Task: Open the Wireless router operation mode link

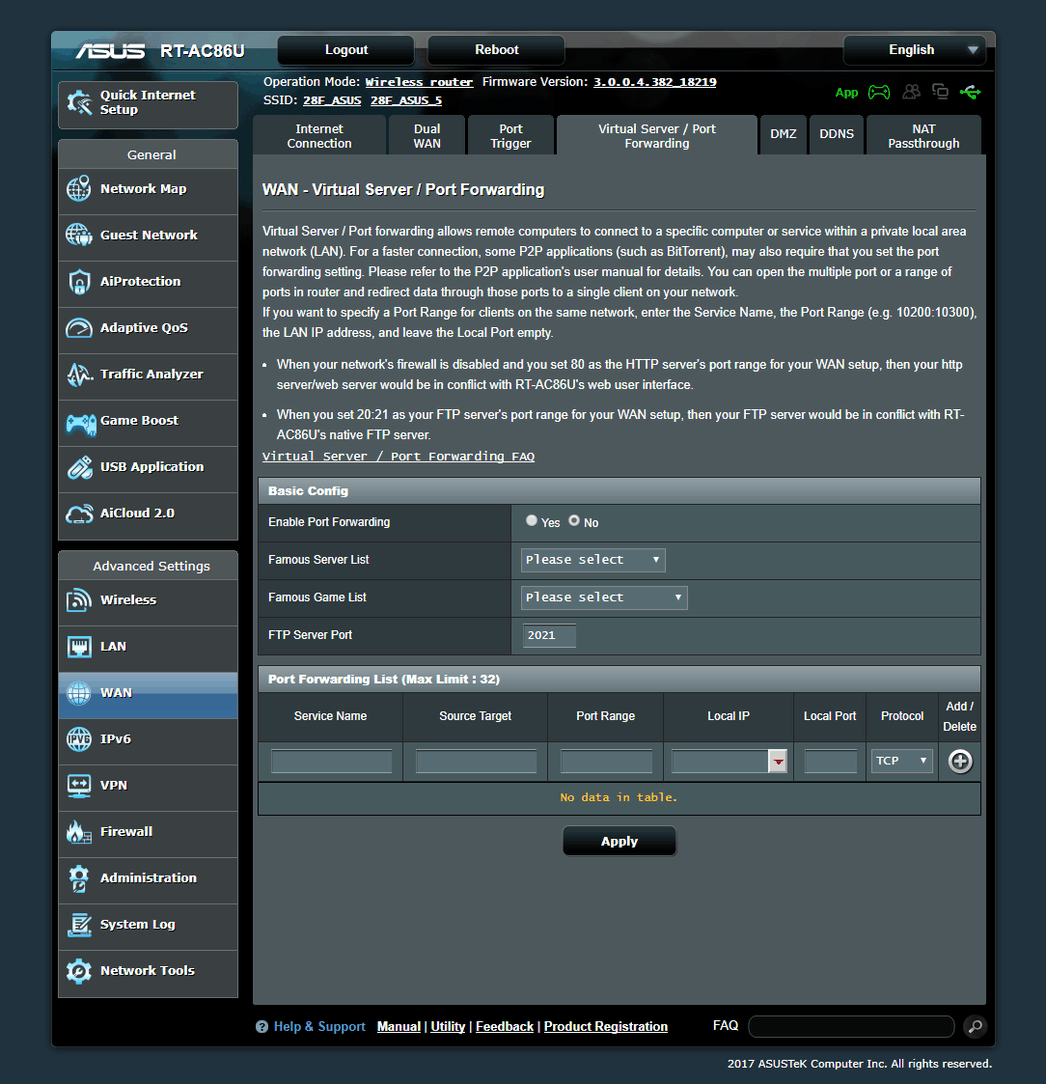Action: [419, 82]
